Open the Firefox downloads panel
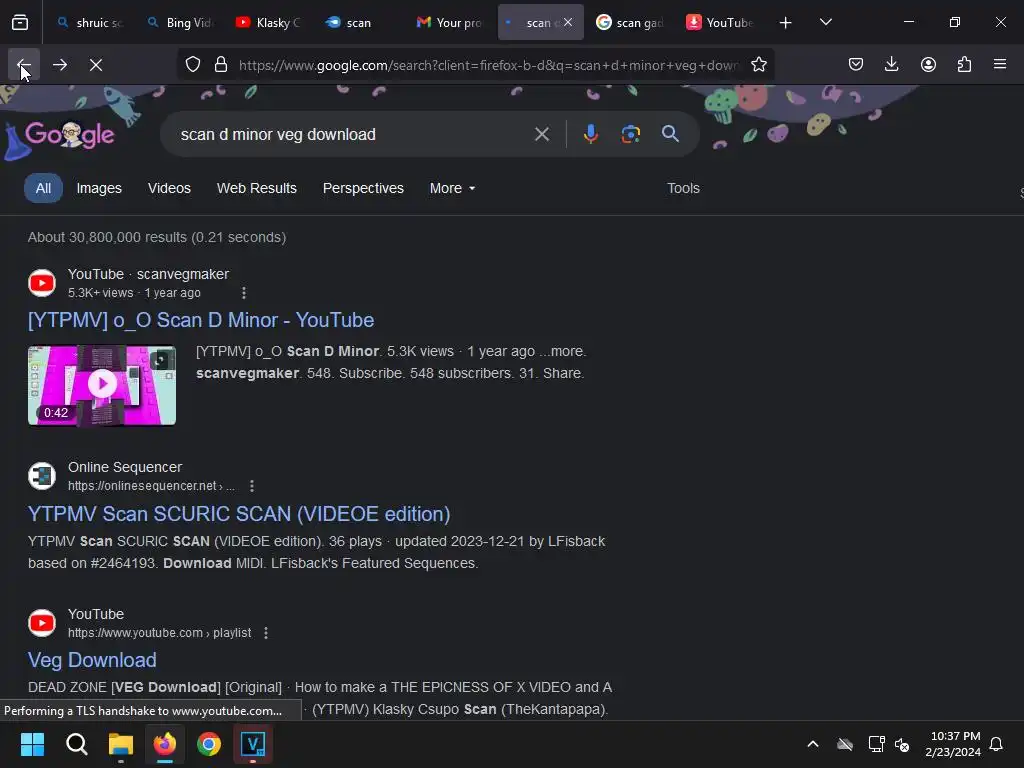 pos(891,65)
